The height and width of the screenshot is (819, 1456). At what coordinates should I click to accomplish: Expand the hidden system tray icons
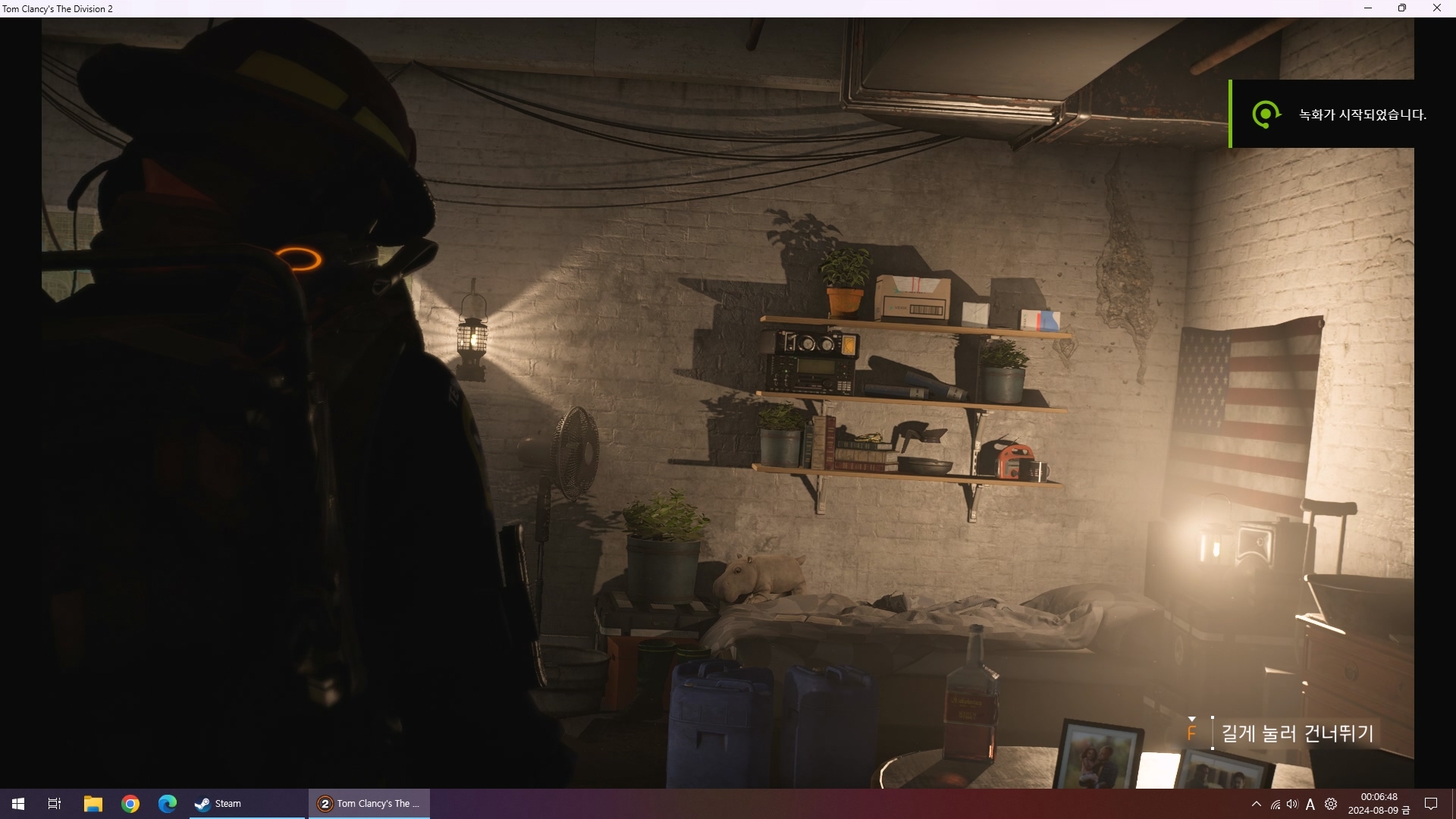click(x=1256, y=804)
